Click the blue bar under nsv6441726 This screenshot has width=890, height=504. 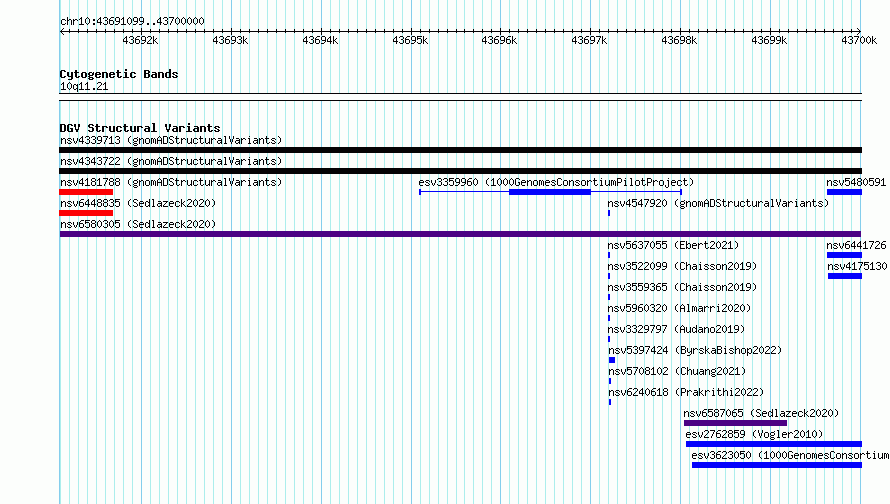pos(845,255)
